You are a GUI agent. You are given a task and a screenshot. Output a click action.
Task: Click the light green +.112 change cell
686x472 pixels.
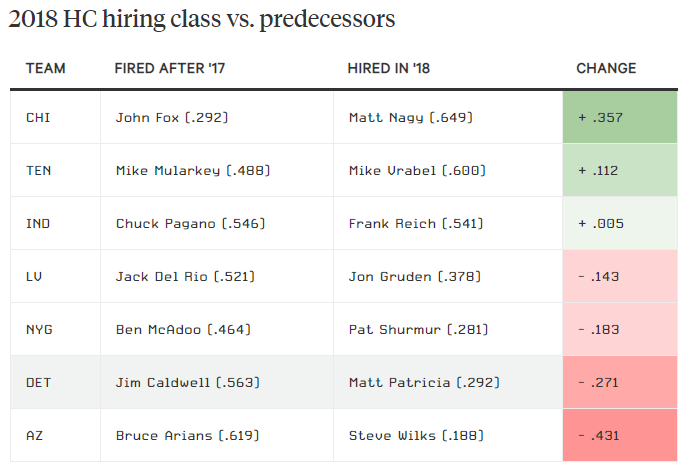[620, 171]
